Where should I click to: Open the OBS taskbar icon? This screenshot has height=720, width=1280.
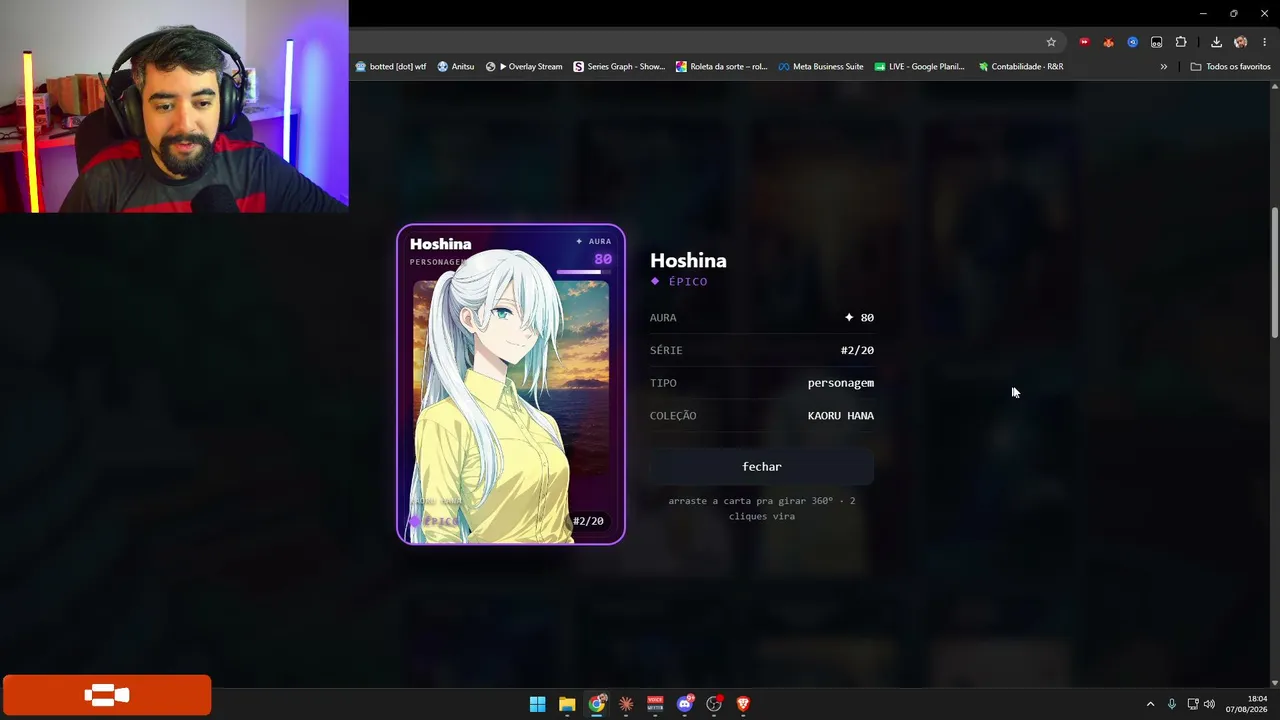pyautogui.click(x=714, y=704)
